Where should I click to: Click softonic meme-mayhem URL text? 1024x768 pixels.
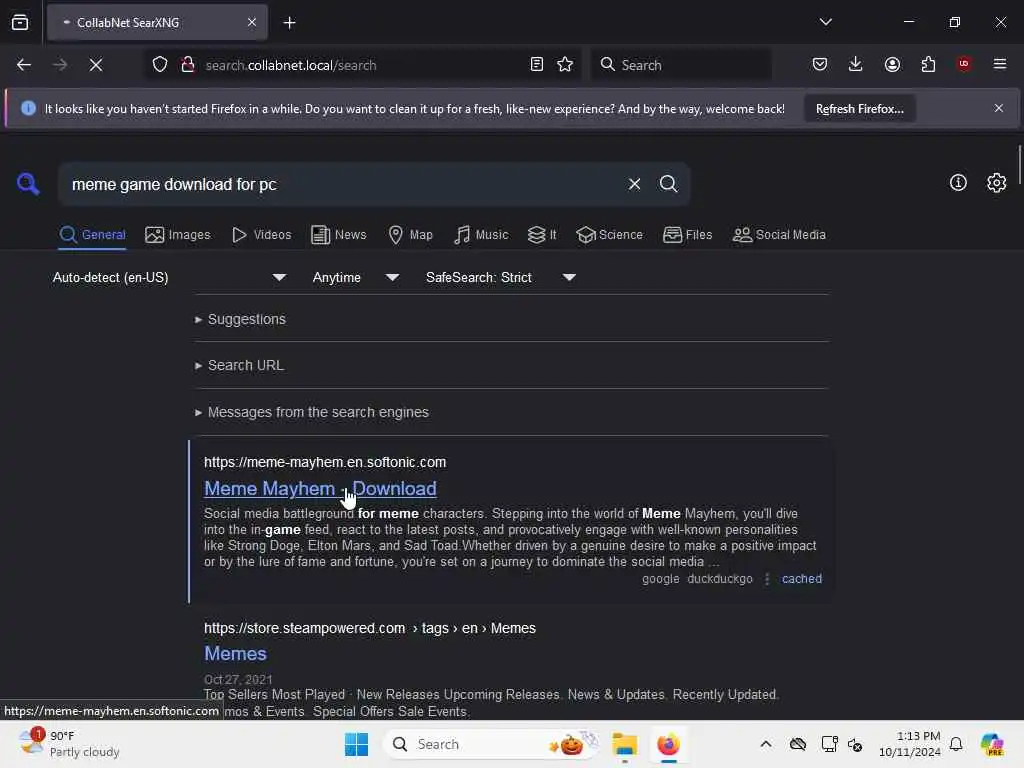point(325,462)
